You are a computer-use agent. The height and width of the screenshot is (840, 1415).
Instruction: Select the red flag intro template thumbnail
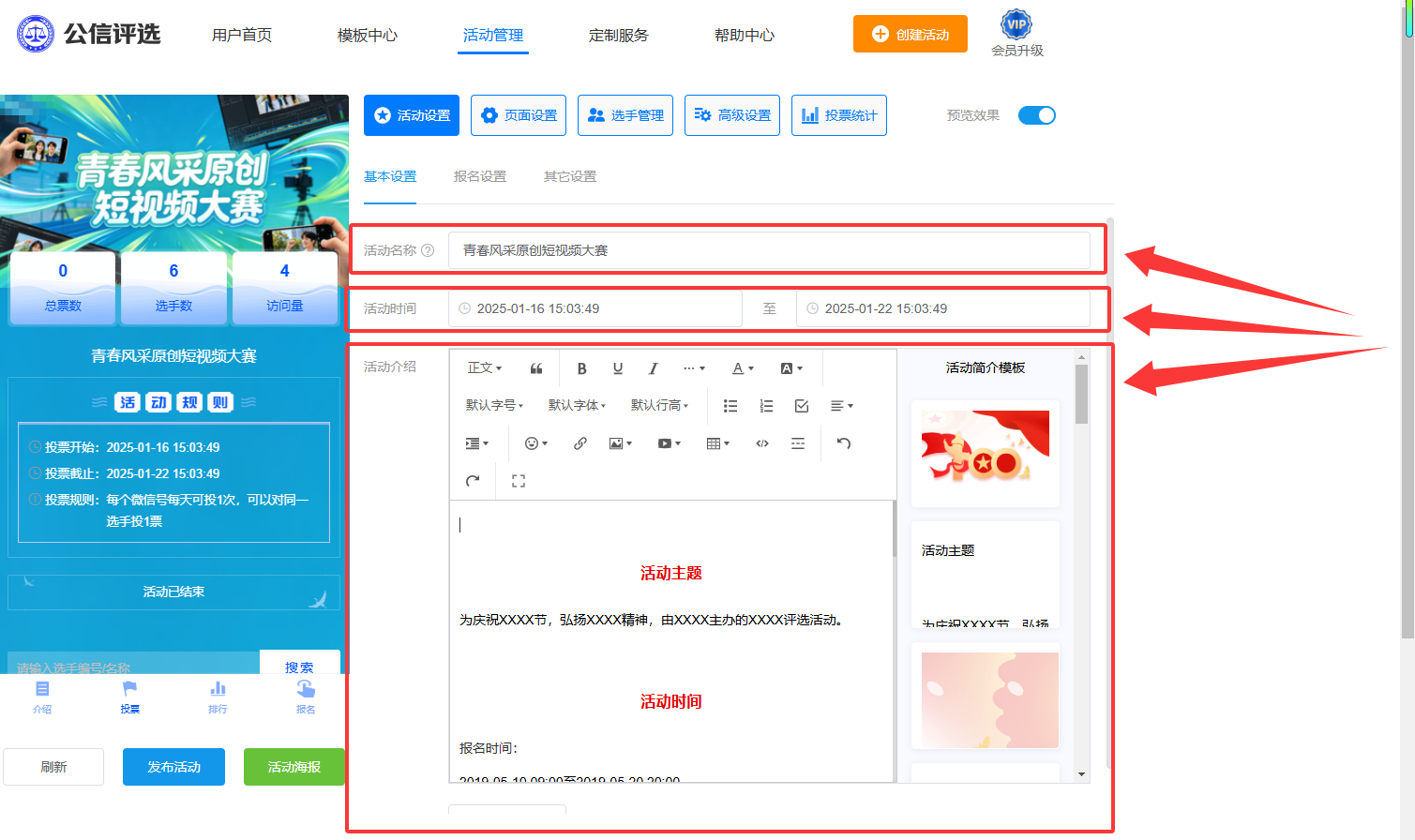tap(986, 454)
